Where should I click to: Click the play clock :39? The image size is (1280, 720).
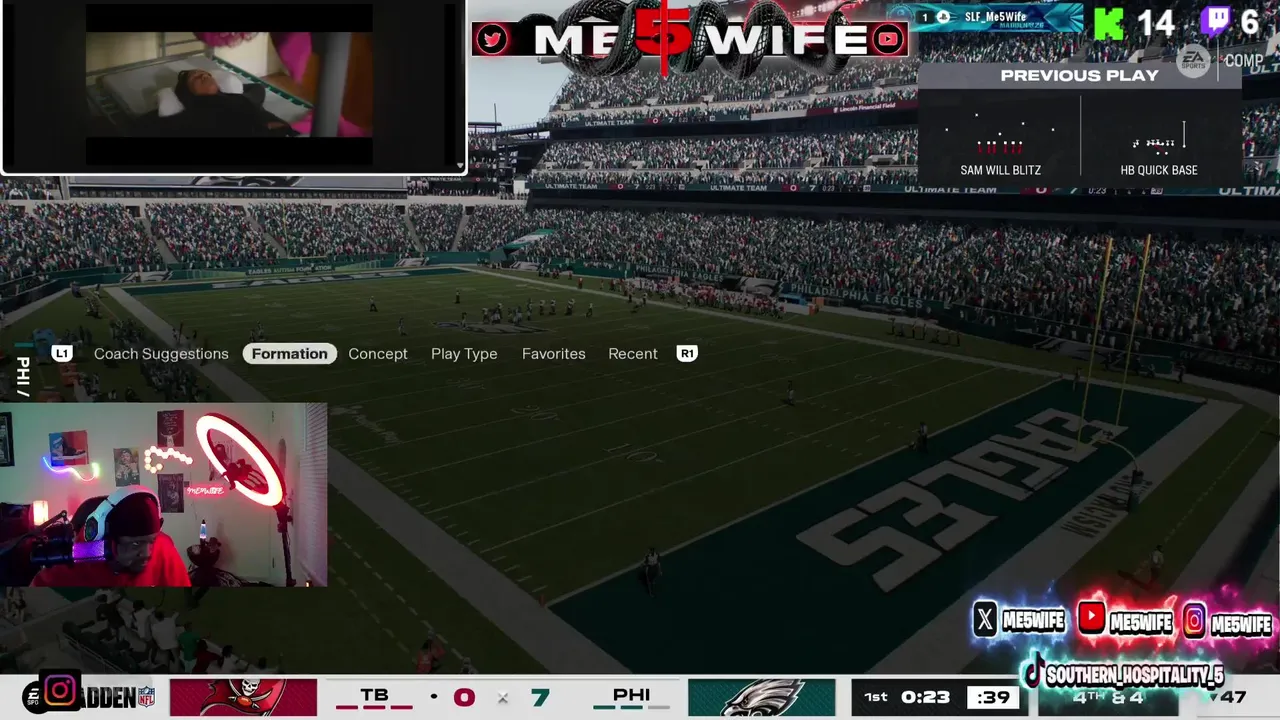(x=994, y=697)
